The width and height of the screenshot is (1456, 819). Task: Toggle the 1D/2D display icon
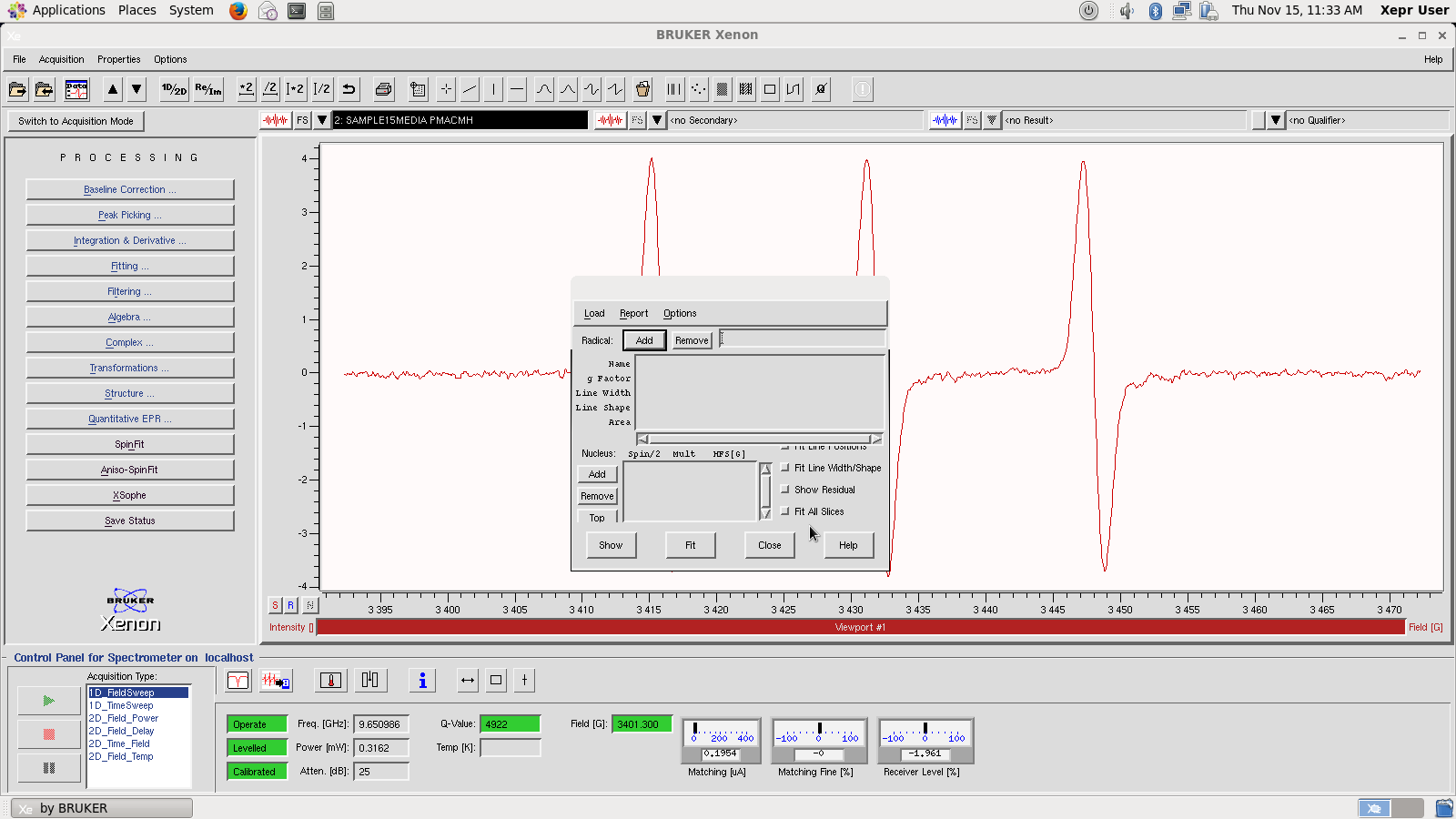tap(174, 89)
